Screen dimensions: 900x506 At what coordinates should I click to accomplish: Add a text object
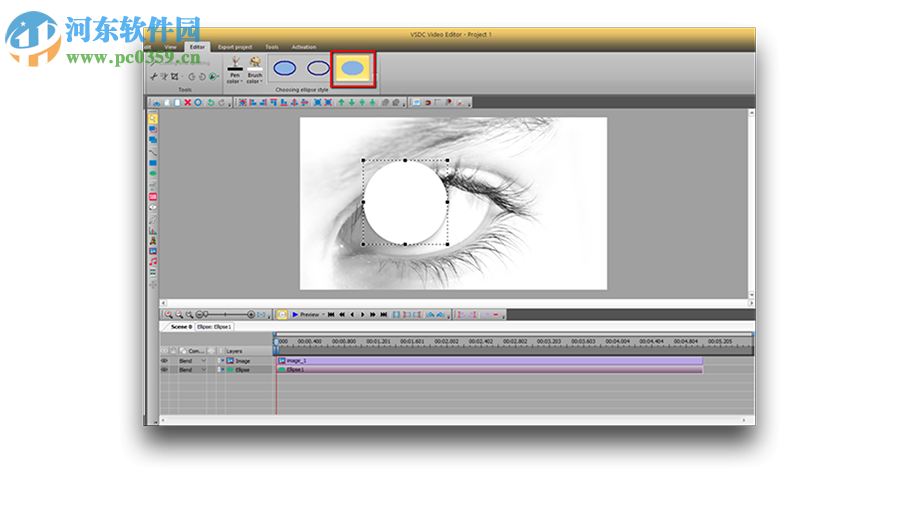point(153,184)
